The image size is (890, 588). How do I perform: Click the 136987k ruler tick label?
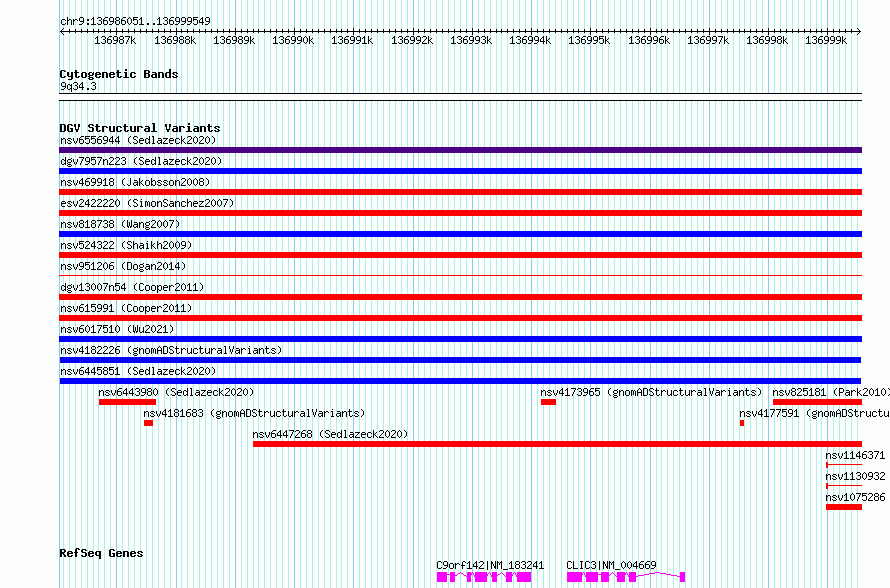coord(115,40)
